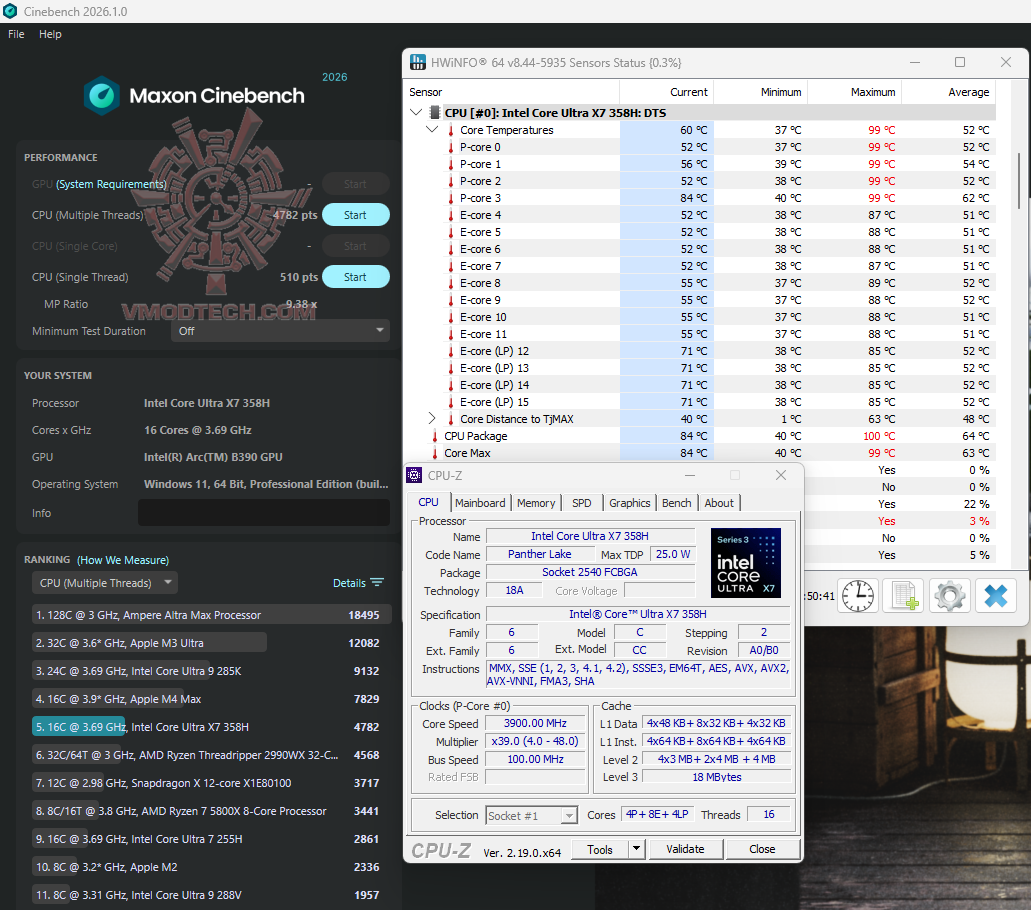Select the Intel Core Ultra 7 255H ranking row
Screen dimensions: 1031x910
coord(211,839)
